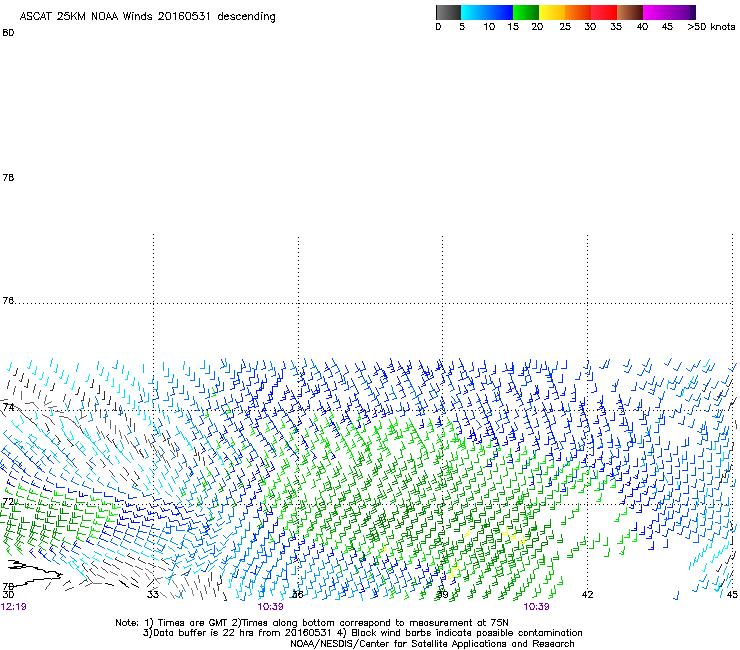740x650 pixels.
Task: Click the gray 0-5 knots legend swatch
Action: click(x=448, y=12)
